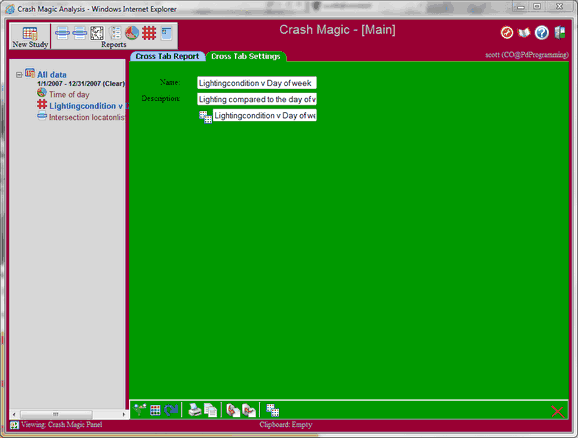Open the first listing report icon in Reports
Screen dimensions: 578x438
tap(62, 33)
